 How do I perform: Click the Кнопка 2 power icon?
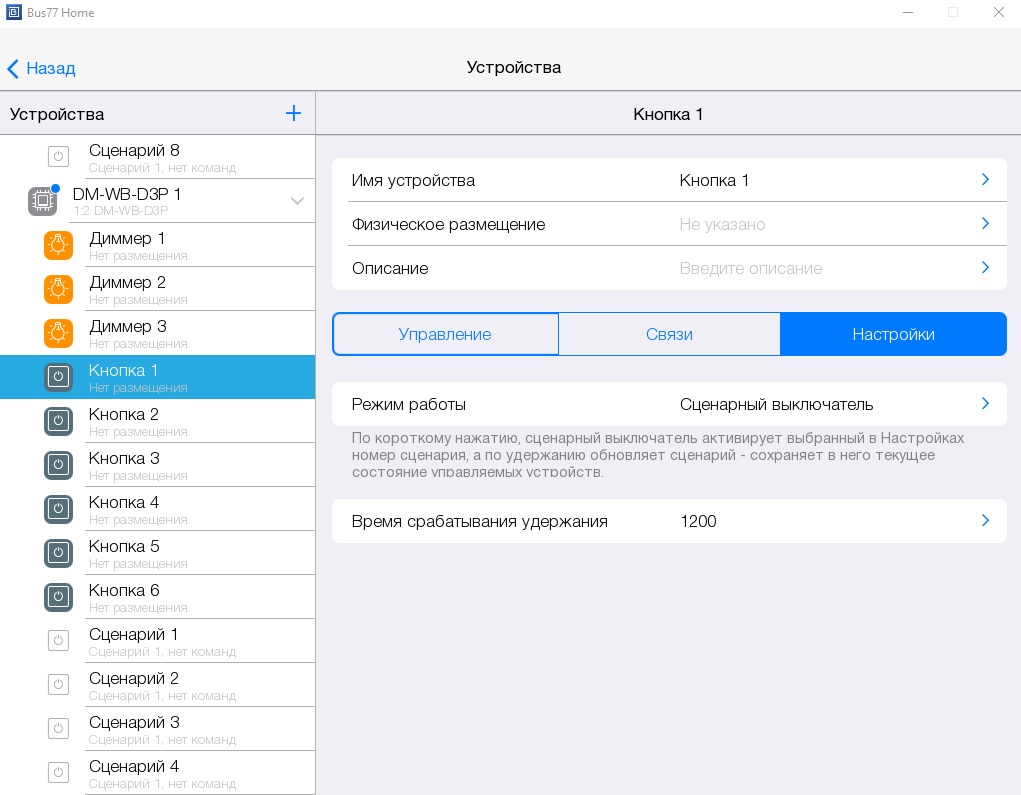tap(58, 421)
